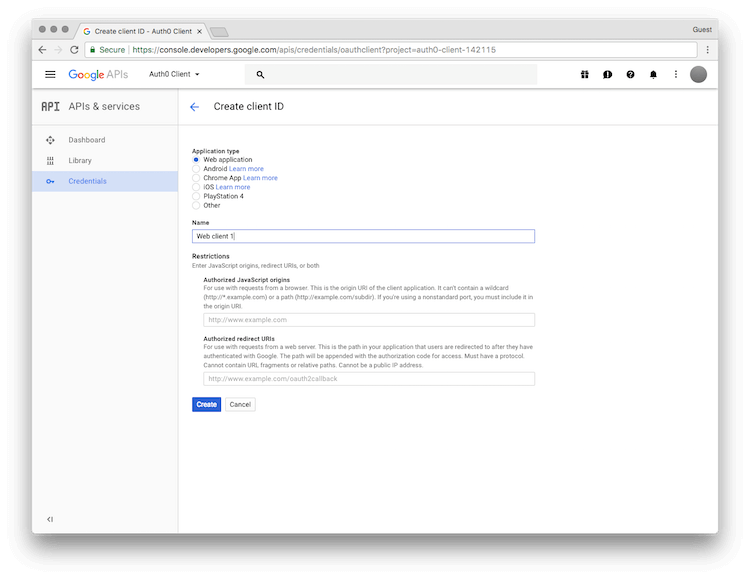Screen dimensions: 750x579
Task: Collapse the sidebar with the bottom arrow
Action: 50,519
